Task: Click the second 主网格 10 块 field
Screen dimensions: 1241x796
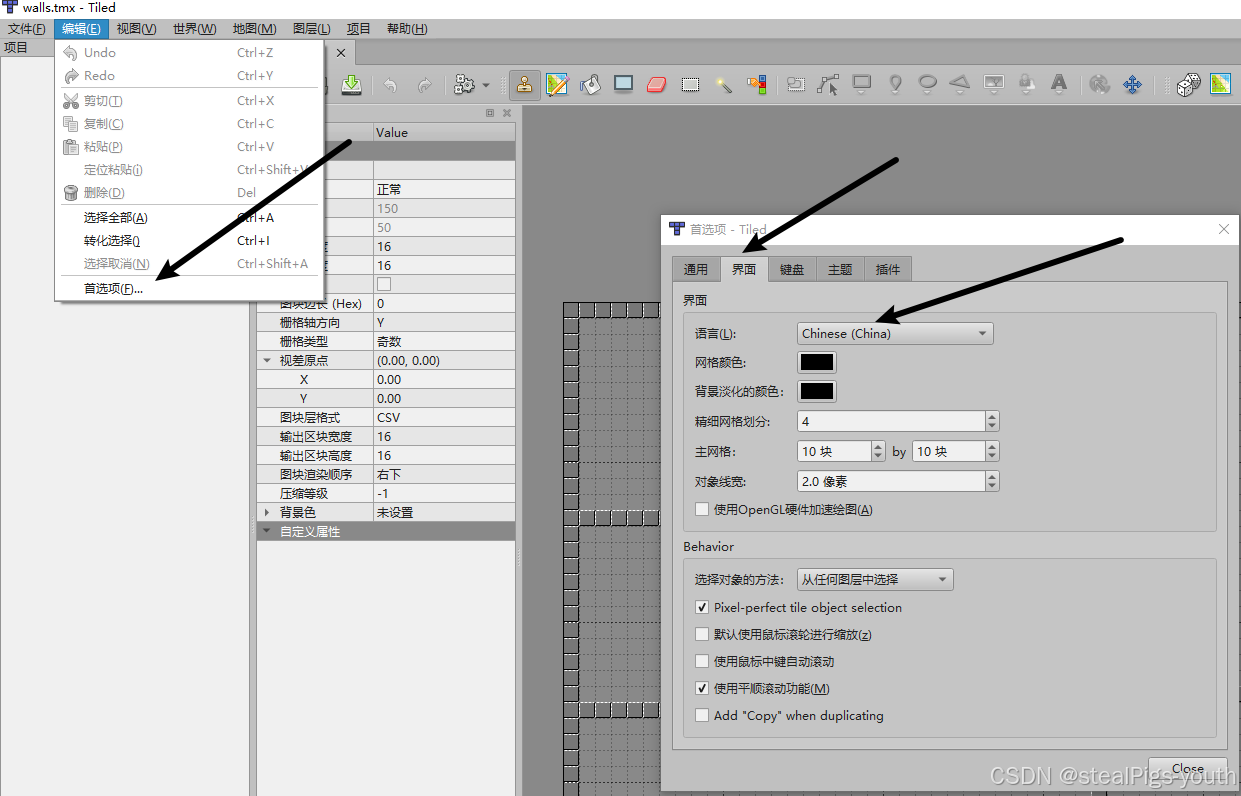Action: pyautogui.click(x=949, y=452)
